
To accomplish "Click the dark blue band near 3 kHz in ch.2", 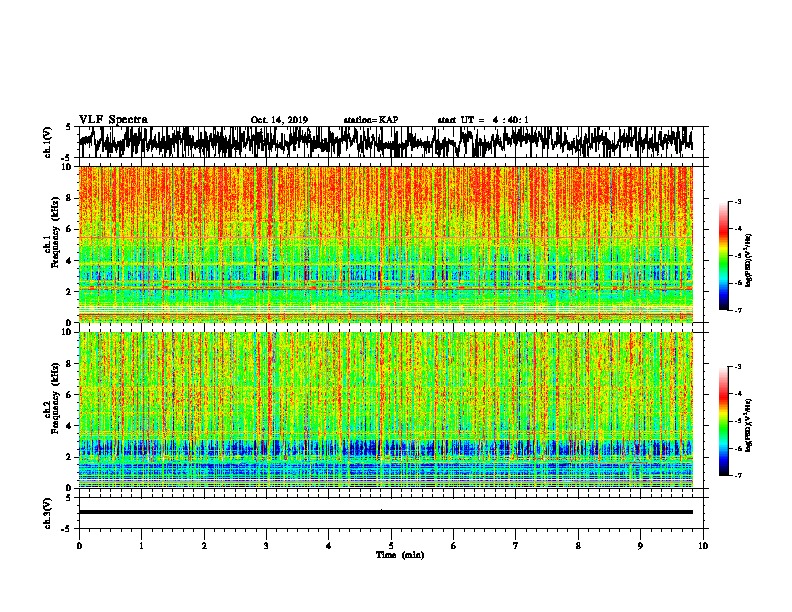I will pyautogui.click(x=385, y=447).
